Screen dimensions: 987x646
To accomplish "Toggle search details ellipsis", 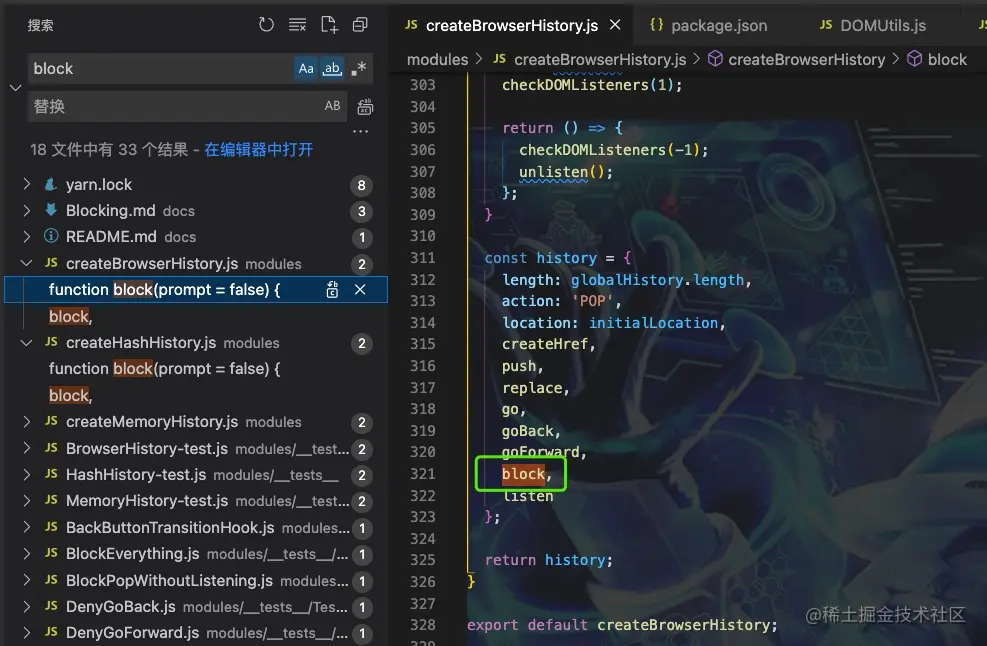I will point(360,132).
